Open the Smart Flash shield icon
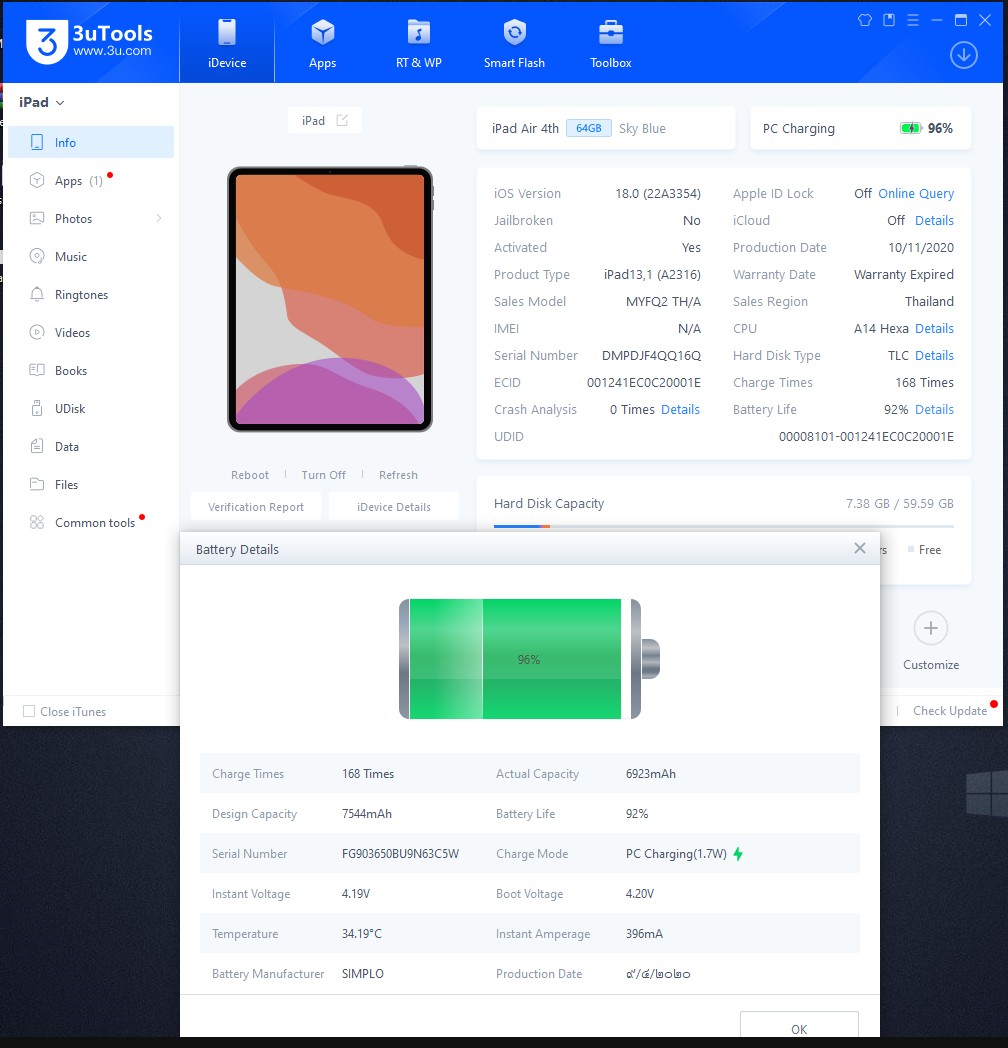The image size is (1008, 1048). [515, 32]
